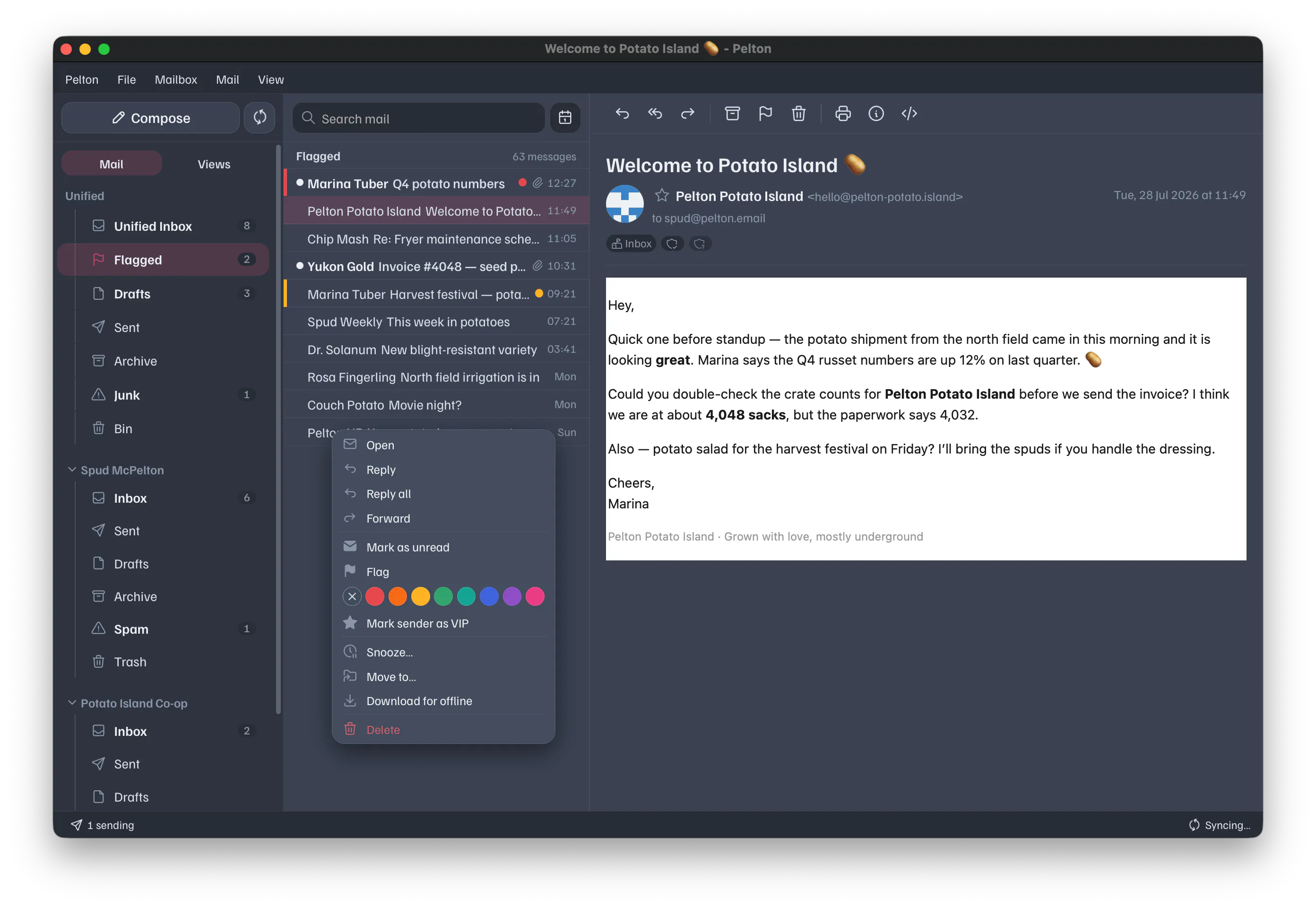Screen dimensions: 1316x908
Task: Click the sync refresh icon beside Compose
Action: click(x=260, y=118)
